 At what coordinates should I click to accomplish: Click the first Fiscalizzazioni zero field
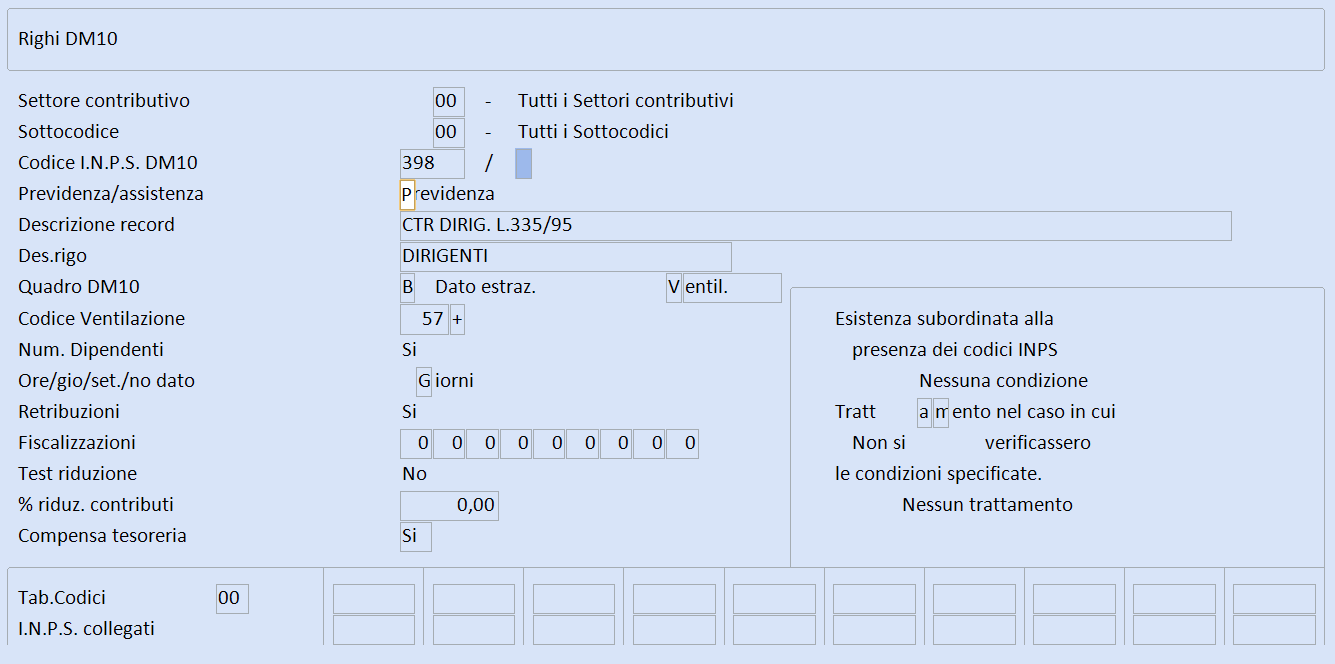coord(416,443)
